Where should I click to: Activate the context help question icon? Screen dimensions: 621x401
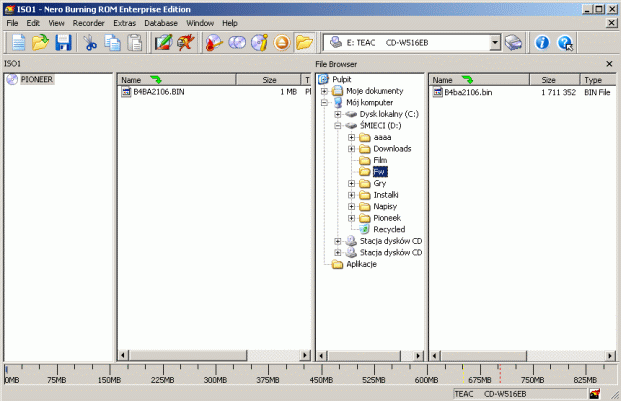click(x=565, y=42)
